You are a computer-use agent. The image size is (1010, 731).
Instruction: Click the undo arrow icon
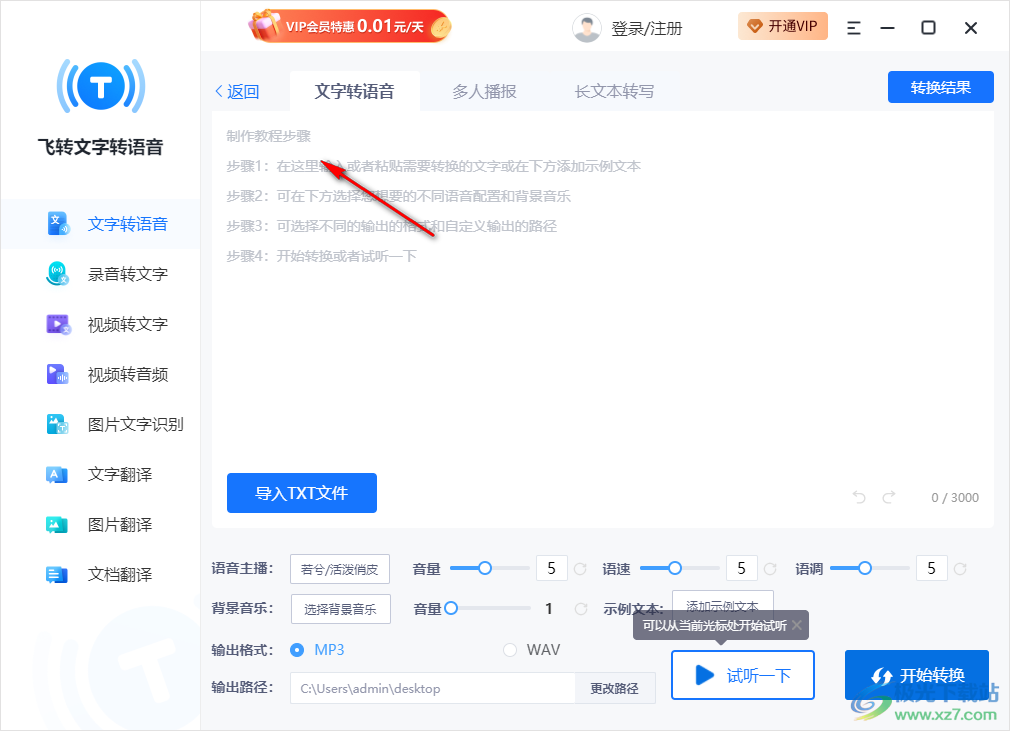point(859,497)
